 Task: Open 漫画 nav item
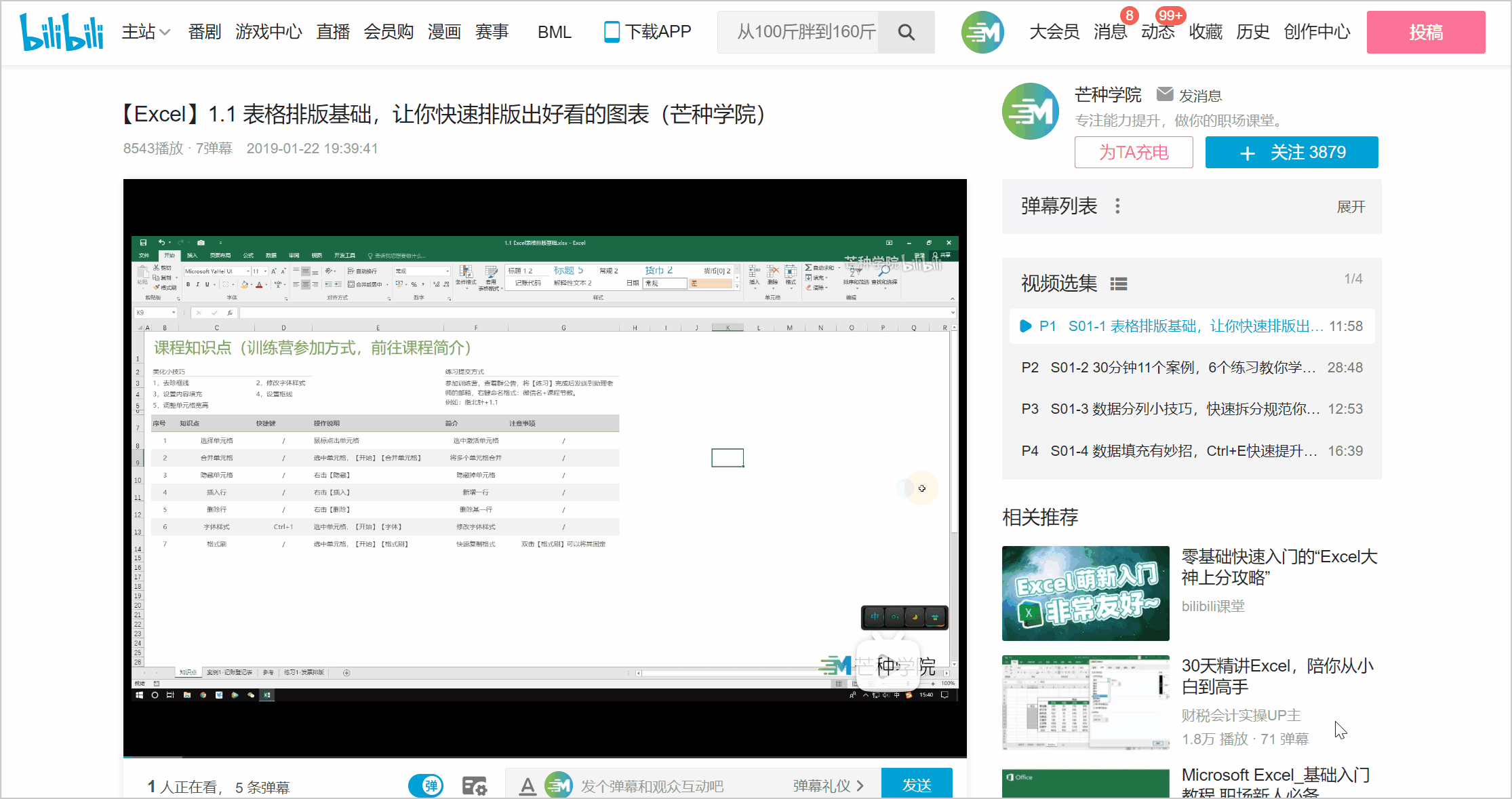click(x=444, y=32)
